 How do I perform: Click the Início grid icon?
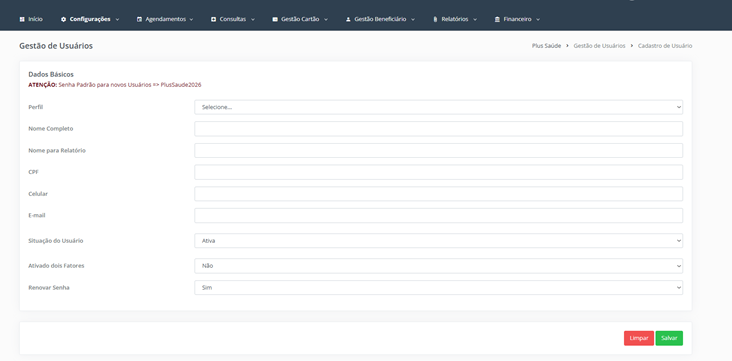coord(22,20)
